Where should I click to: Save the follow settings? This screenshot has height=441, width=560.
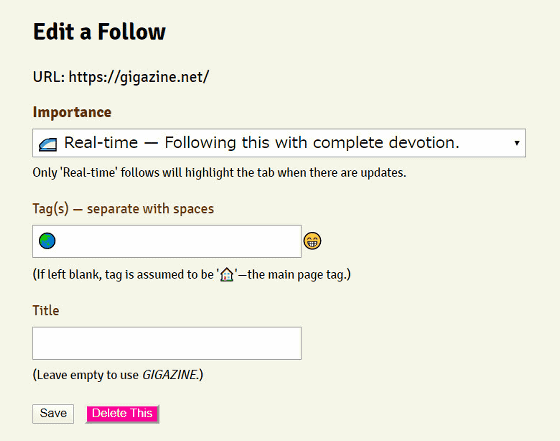pos(53,414)
